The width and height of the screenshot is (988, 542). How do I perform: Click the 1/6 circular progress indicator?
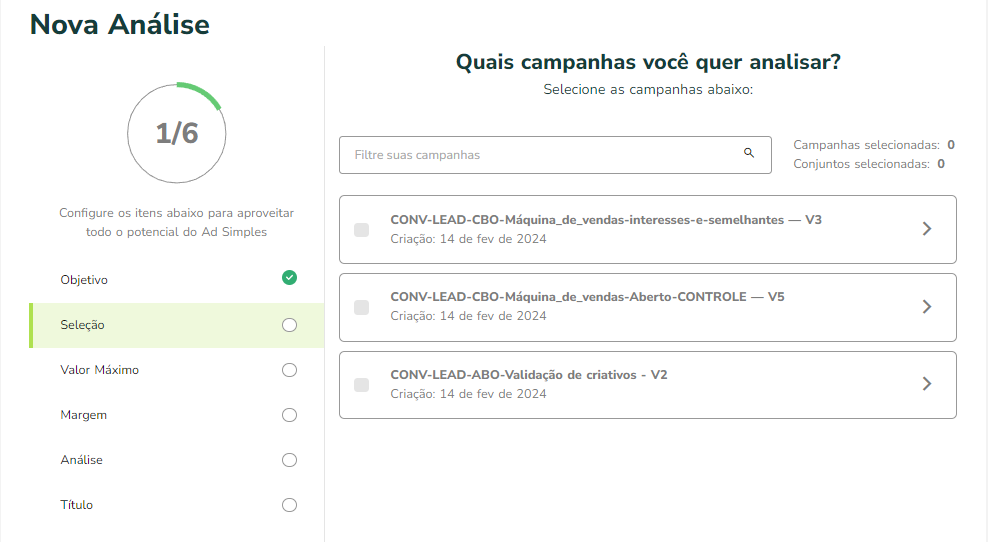click(x=177, y=133)
